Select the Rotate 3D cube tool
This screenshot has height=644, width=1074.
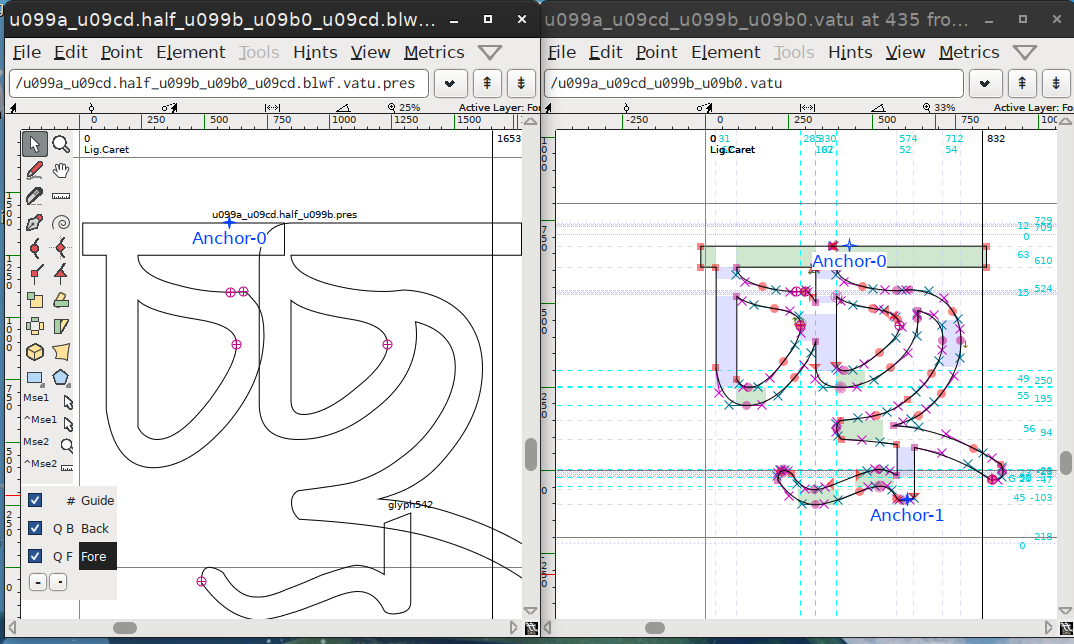(x=35, y=352)
